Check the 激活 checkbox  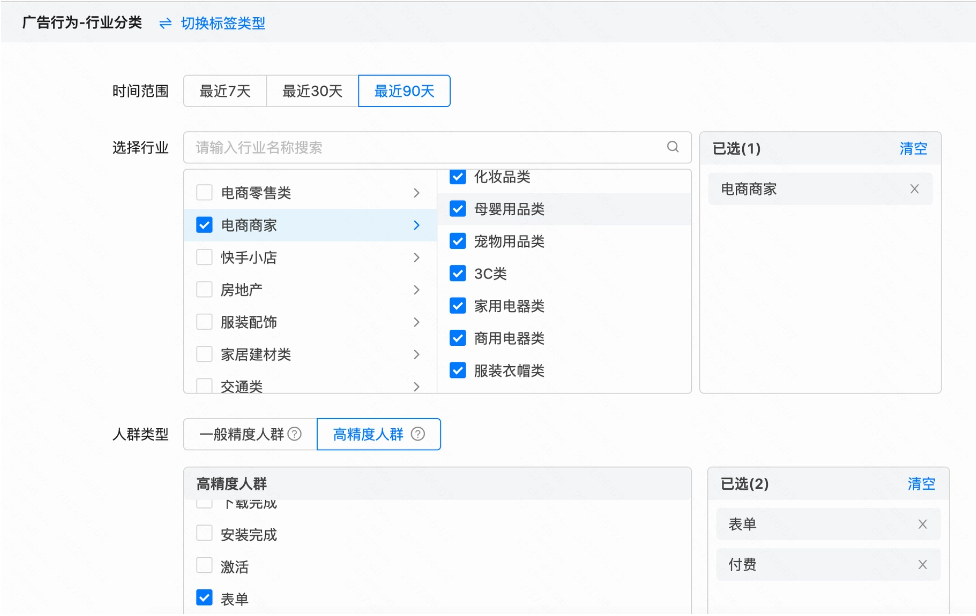point(204,563)
